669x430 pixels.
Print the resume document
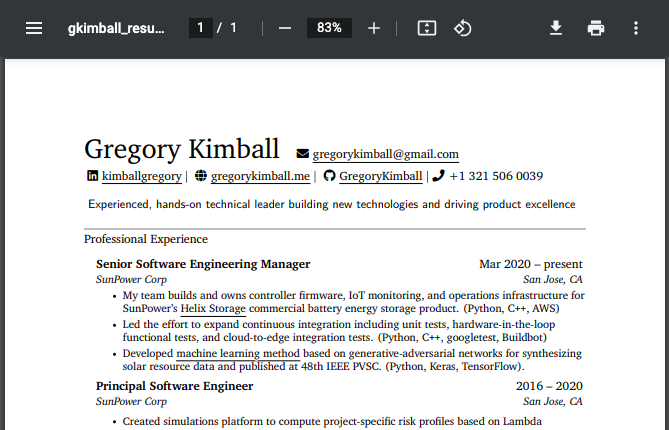[x=596, y=28]
